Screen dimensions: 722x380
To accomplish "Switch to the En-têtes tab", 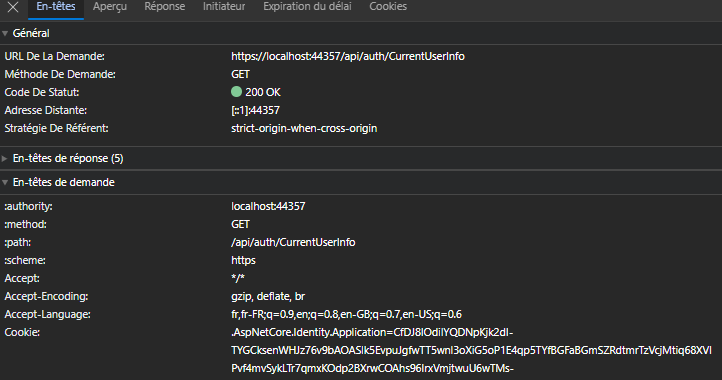I will coord(56,6).
